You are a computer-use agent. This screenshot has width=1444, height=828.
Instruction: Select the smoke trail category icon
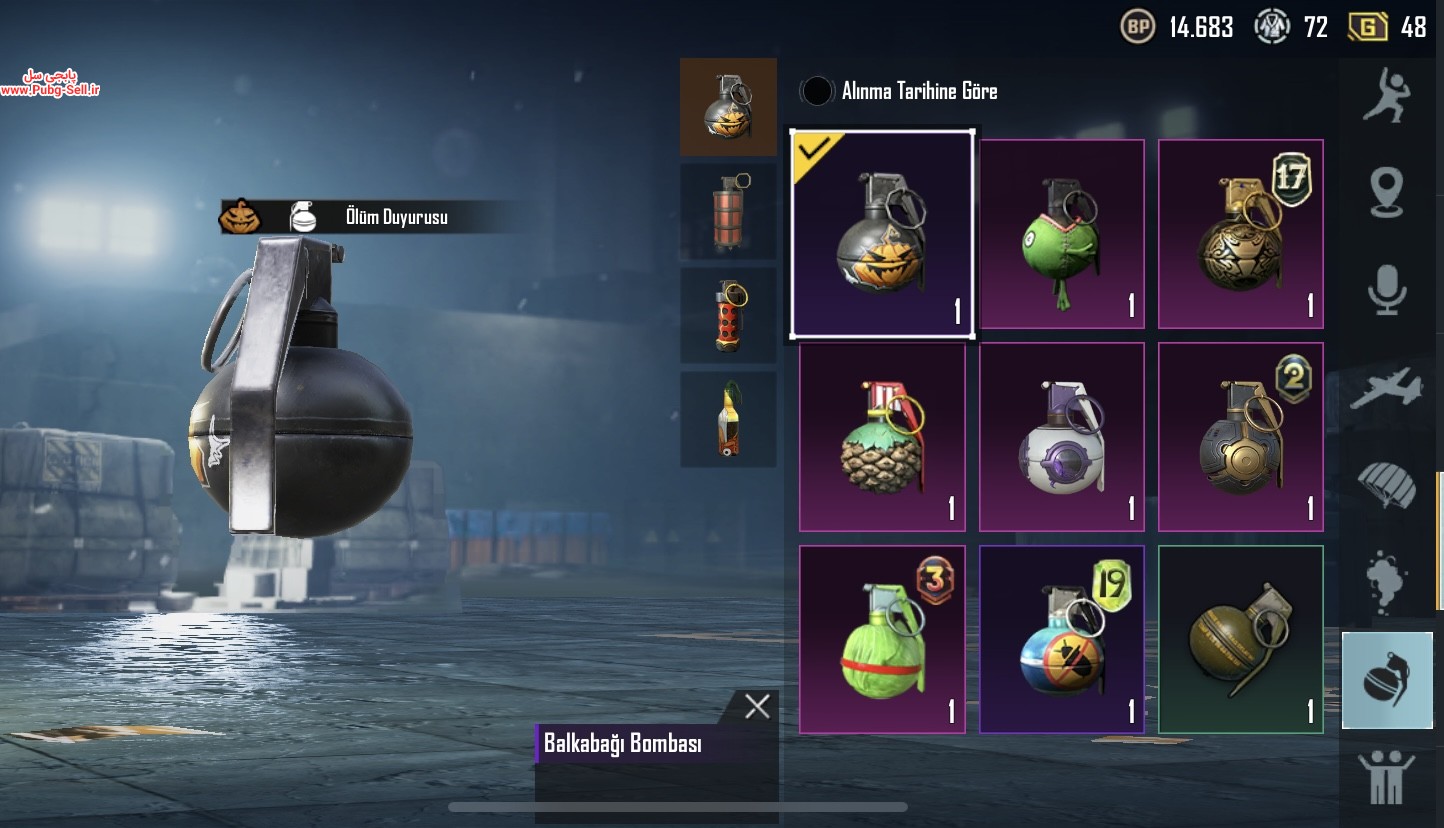point(1388,581)
